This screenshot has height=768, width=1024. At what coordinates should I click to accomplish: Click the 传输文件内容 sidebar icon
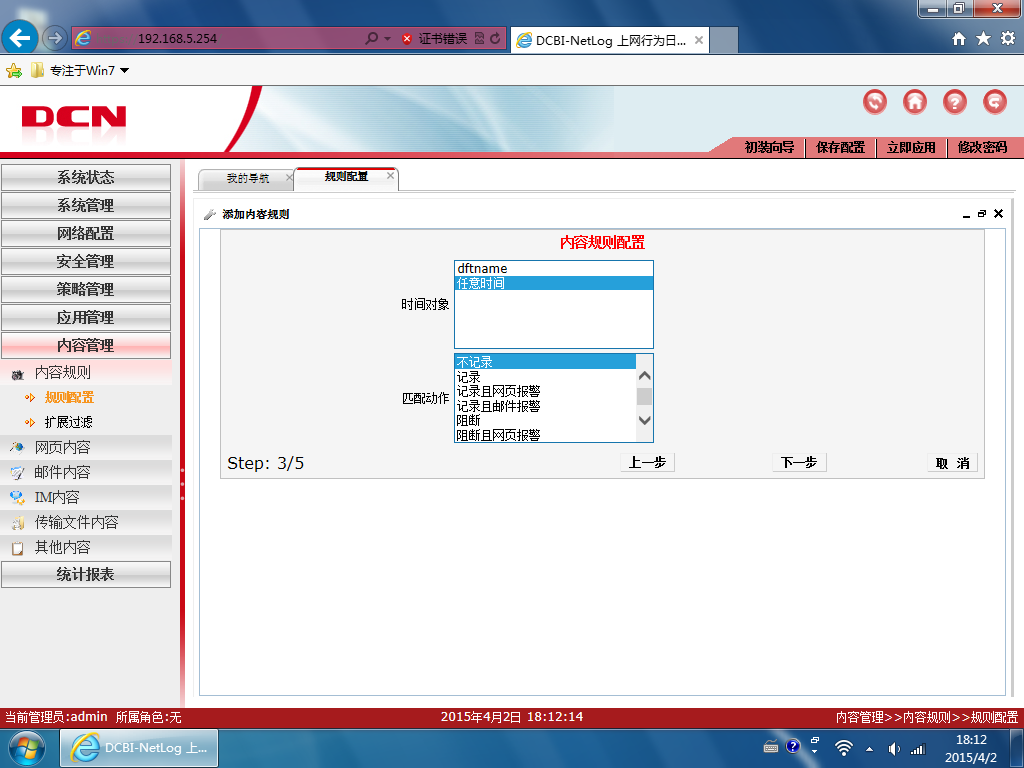[18, 522]
